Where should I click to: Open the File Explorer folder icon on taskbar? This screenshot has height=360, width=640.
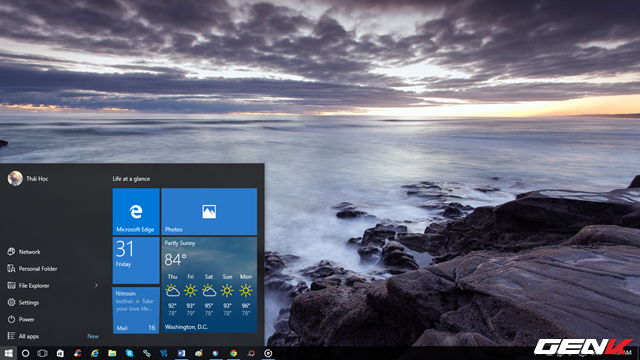tap(112, 353)
